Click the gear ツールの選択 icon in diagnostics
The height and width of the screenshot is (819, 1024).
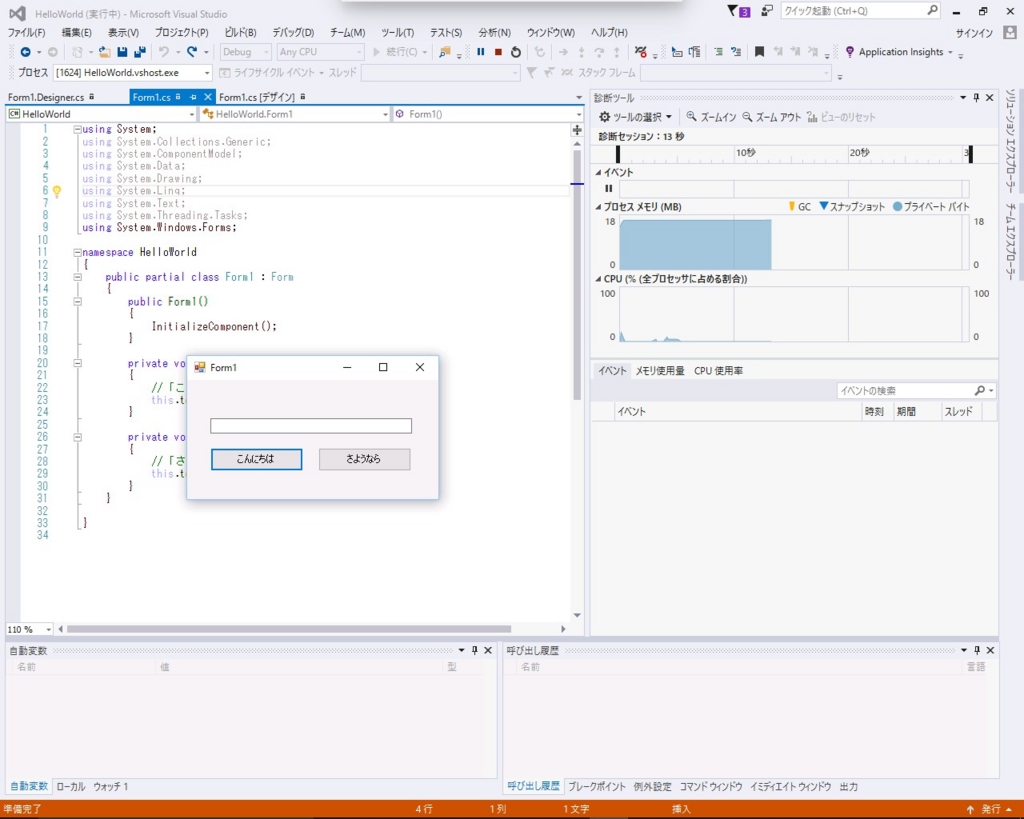pyautogui.click(x=605, y=117)
